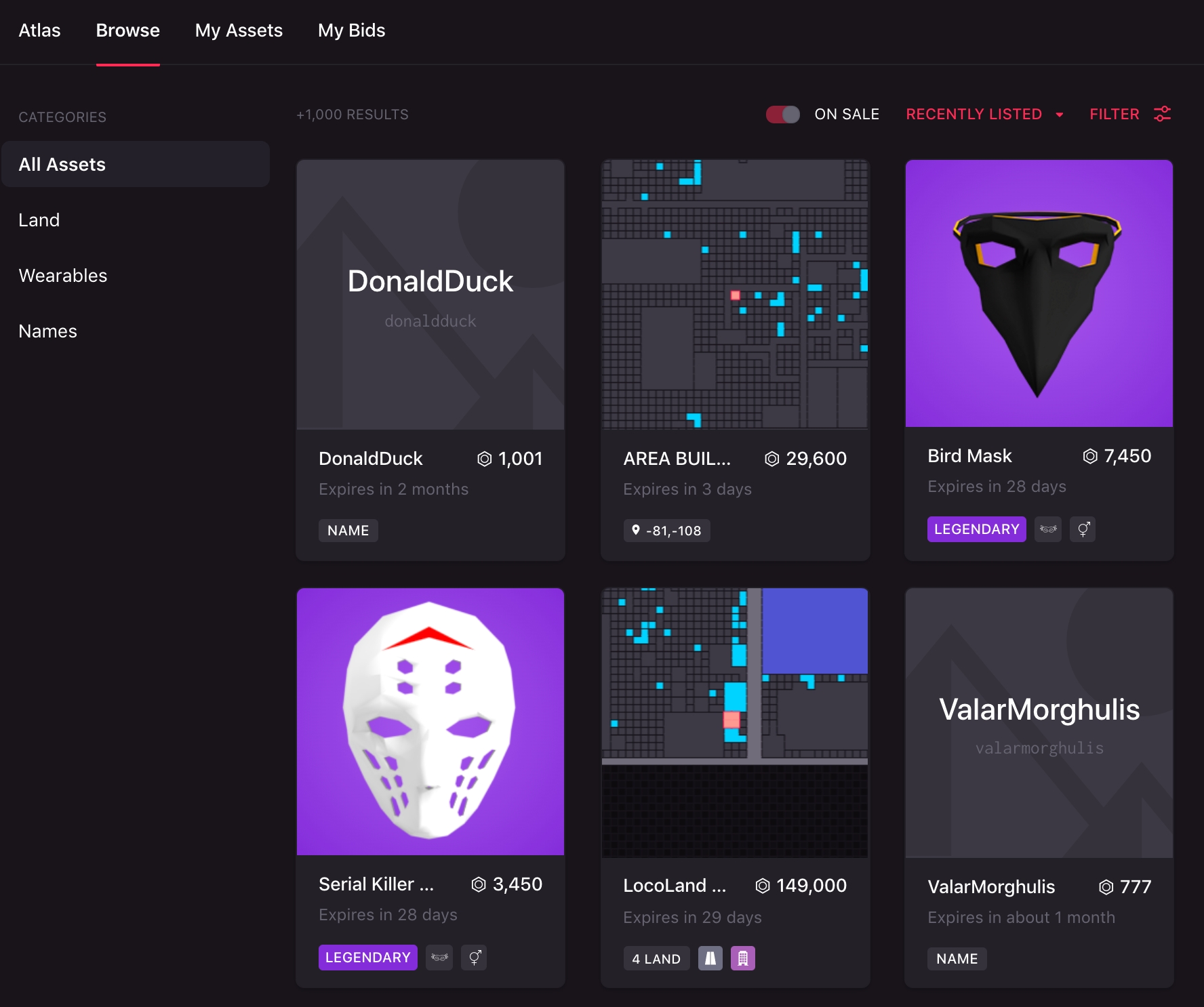Screen dimensions: 1204x1007
Task: Go to the My Bids tab
Action: pyautogui.click(x=351, y=30)
